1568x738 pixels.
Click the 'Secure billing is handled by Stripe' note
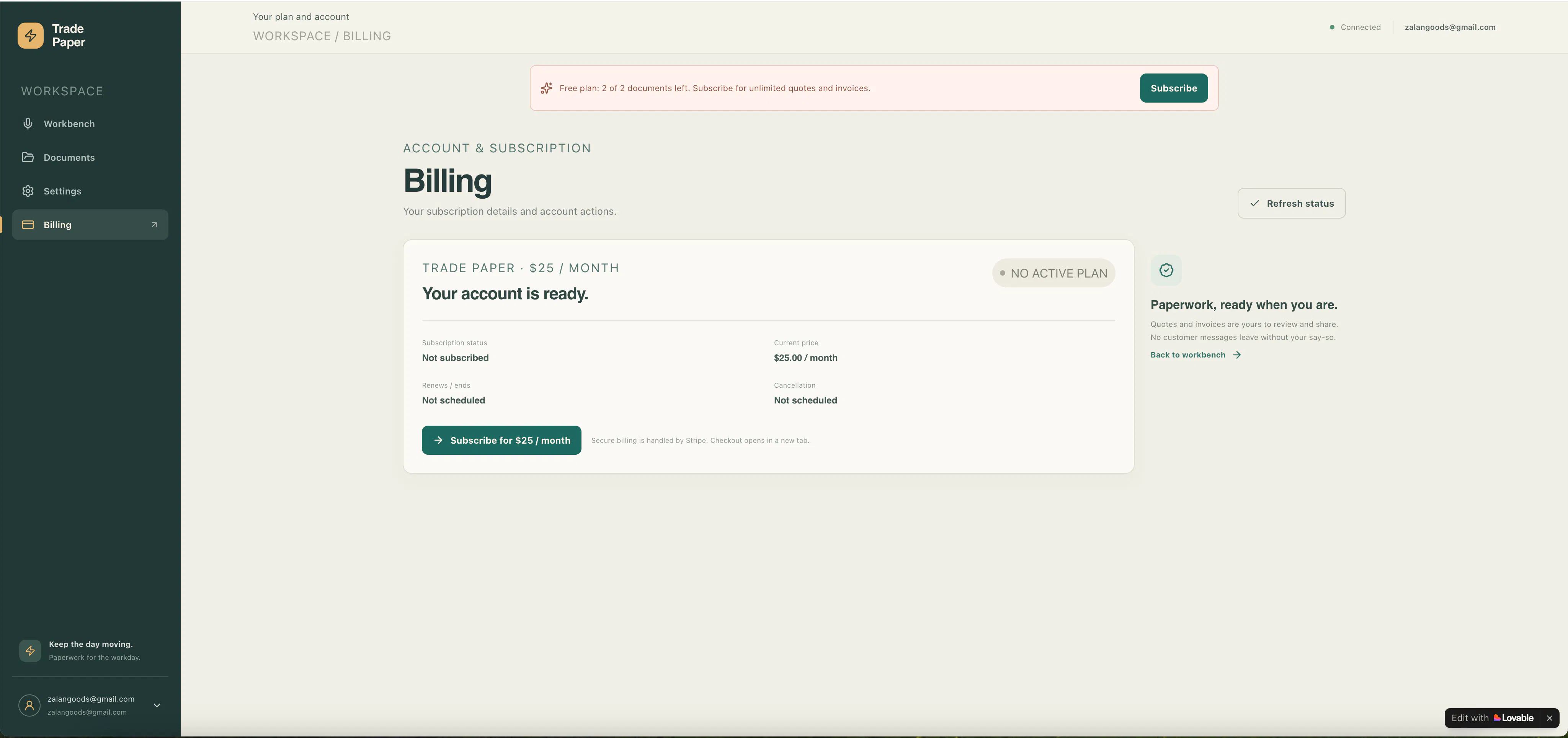pyautogui.click(x=700, y=441)
